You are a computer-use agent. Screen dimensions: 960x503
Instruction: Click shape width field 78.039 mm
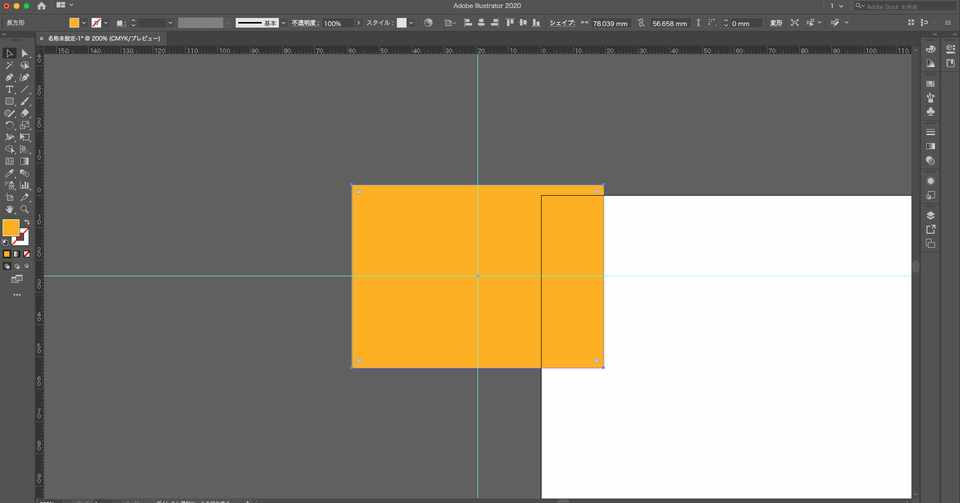pyautogui.click(x=610, y=23)
